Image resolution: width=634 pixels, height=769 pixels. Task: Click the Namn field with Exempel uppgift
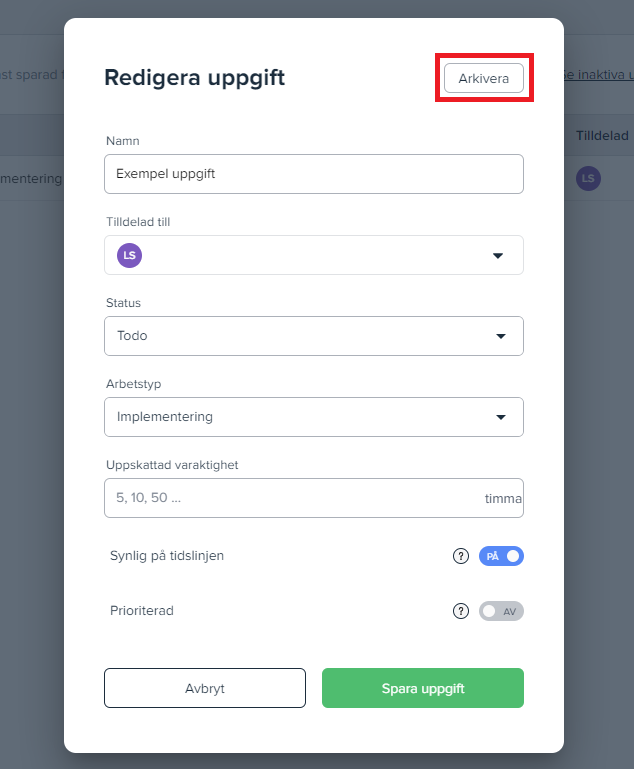(313, 174)
